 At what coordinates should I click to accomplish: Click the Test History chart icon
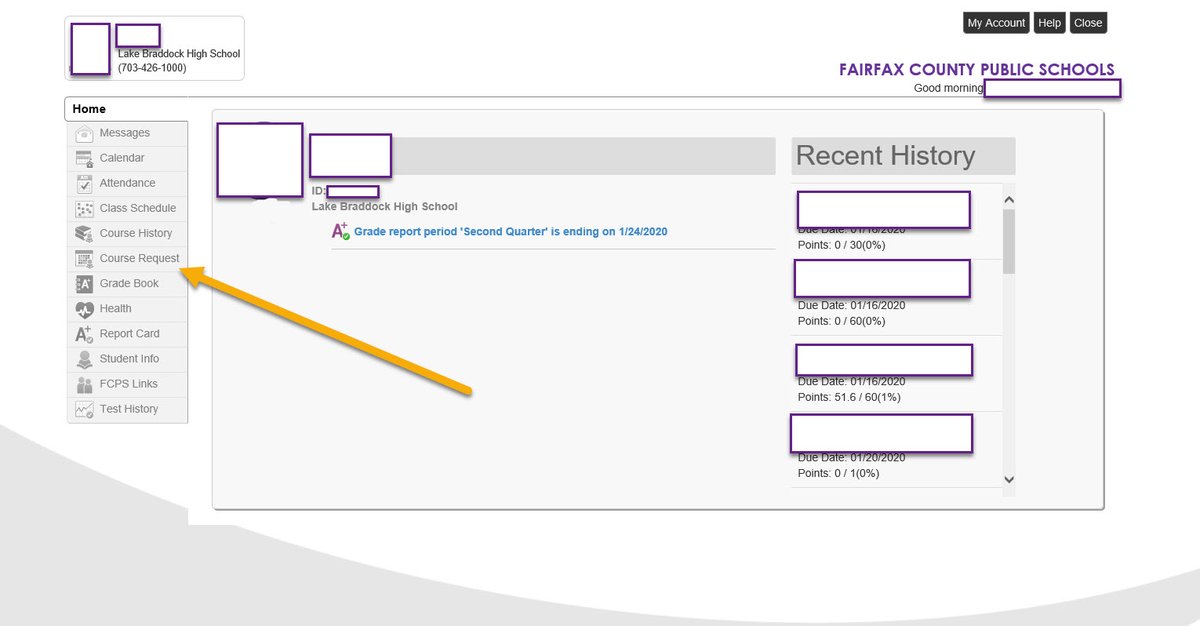[x=84, y=409]
